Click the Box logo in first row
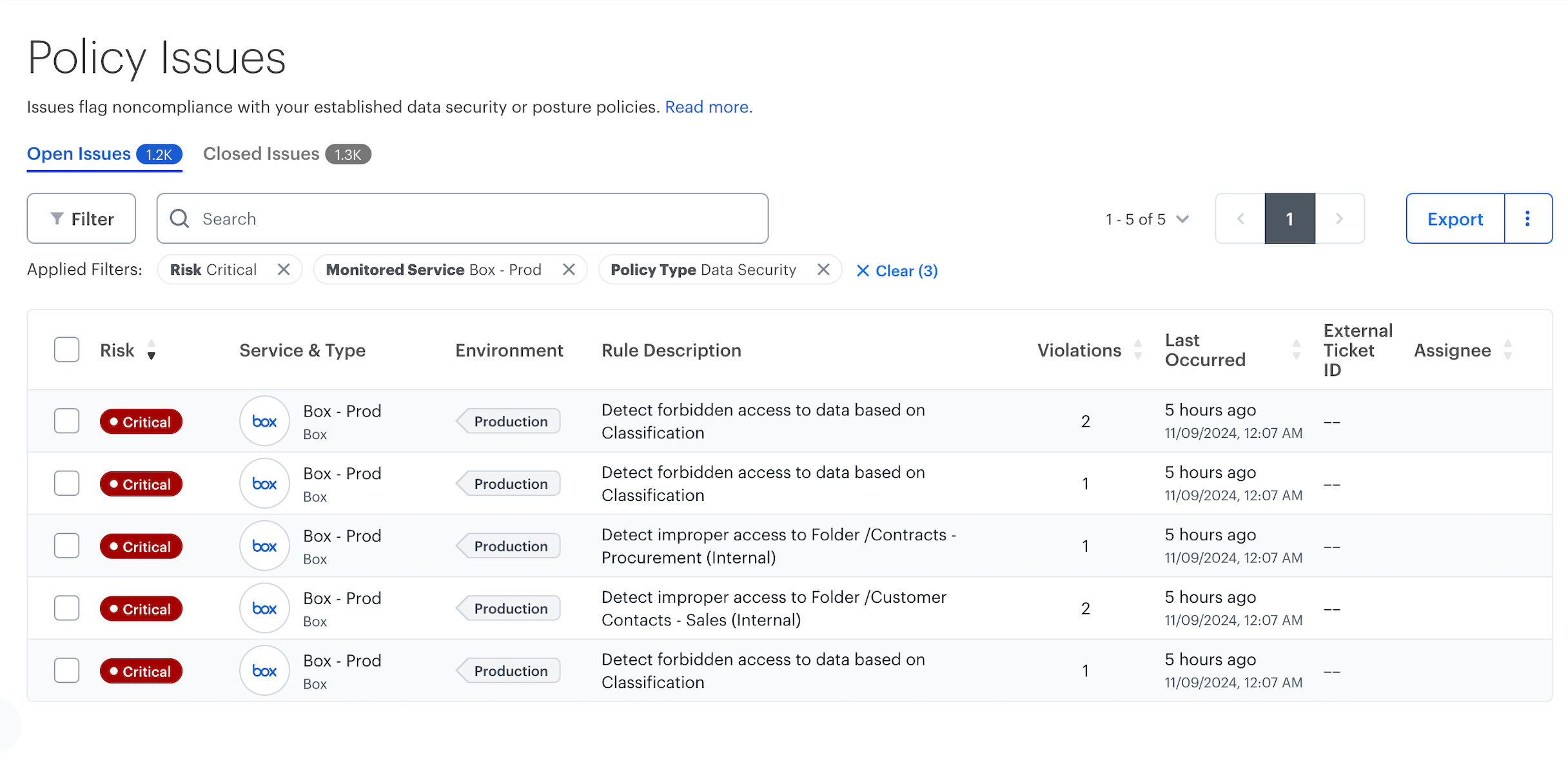 (264, 421)
